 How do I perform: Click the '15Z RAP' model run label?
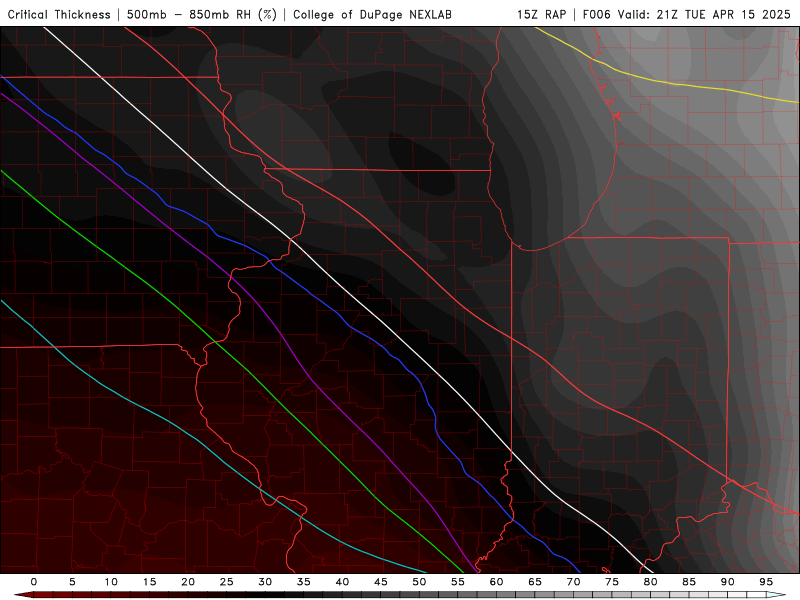click(541, 14)
